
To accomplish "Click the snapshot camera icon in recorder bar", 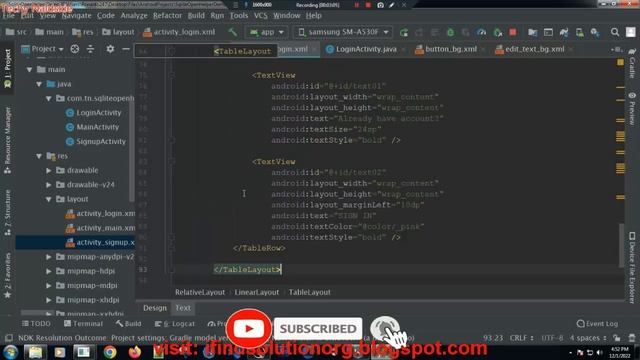I will click(380, 5).
